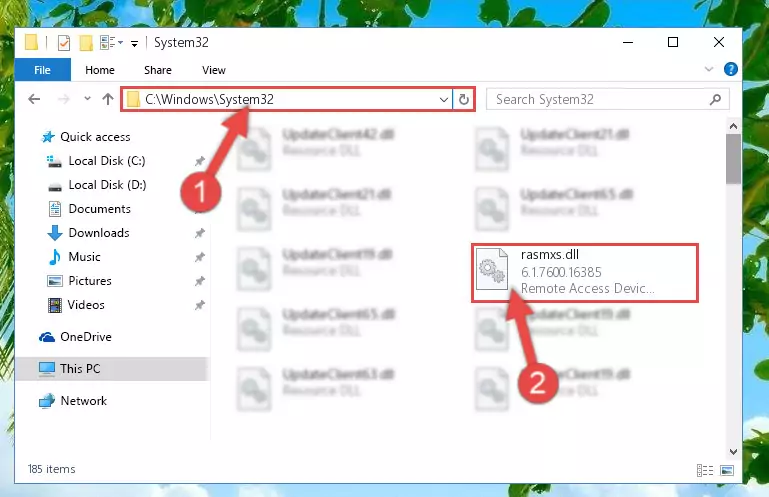The image size is (769, 497).
Task: Click the This PC monitor icon
Action: 47,369
